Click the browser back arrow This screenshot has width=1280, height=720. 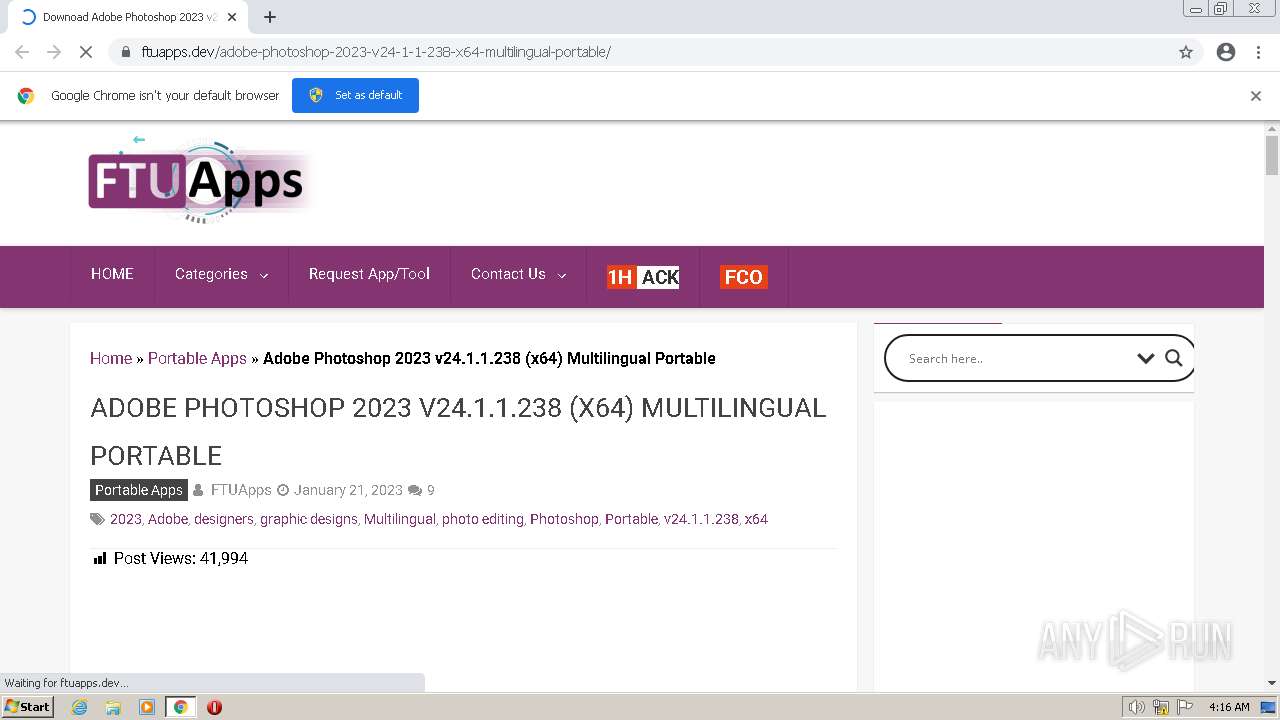22,52
